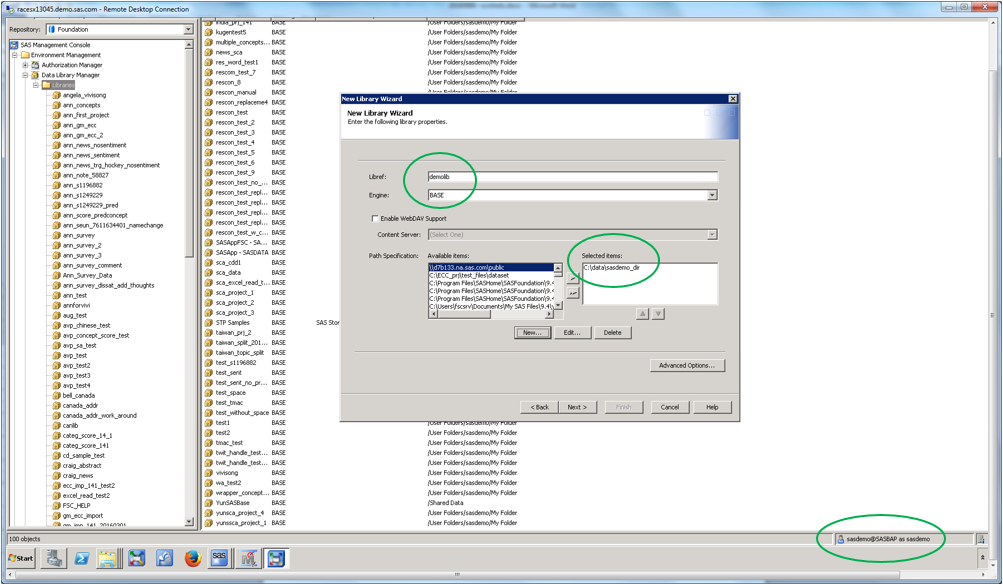Image resolution: width=1003 pixels, height=584 pixels.
Task: Click the Edit... path button
Action: 572,333
